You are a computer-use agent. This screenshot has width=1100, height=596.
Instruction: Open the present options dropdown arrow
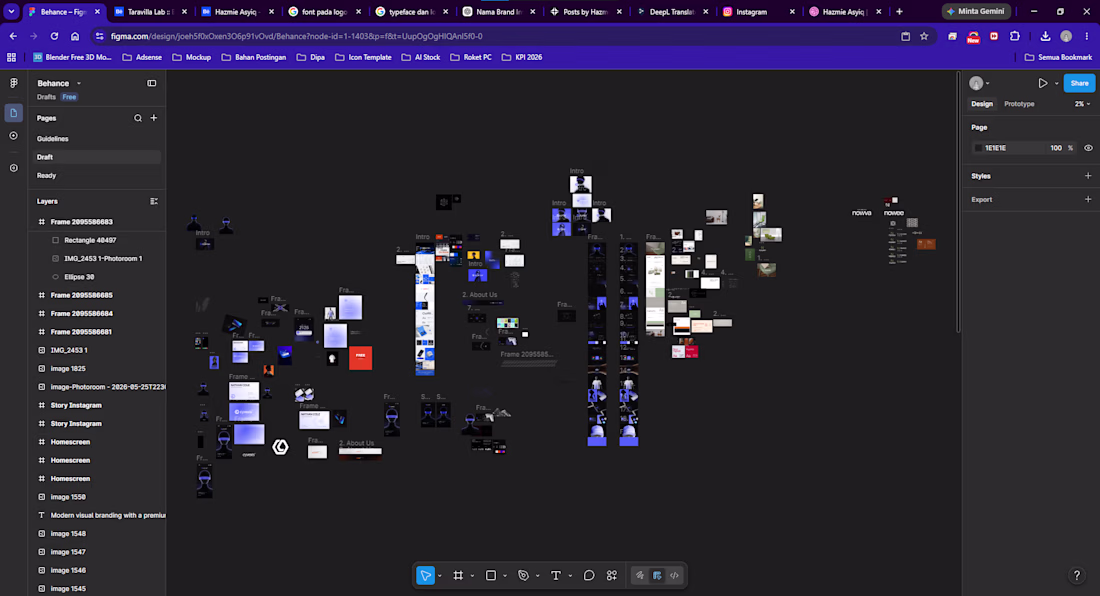1057,83
